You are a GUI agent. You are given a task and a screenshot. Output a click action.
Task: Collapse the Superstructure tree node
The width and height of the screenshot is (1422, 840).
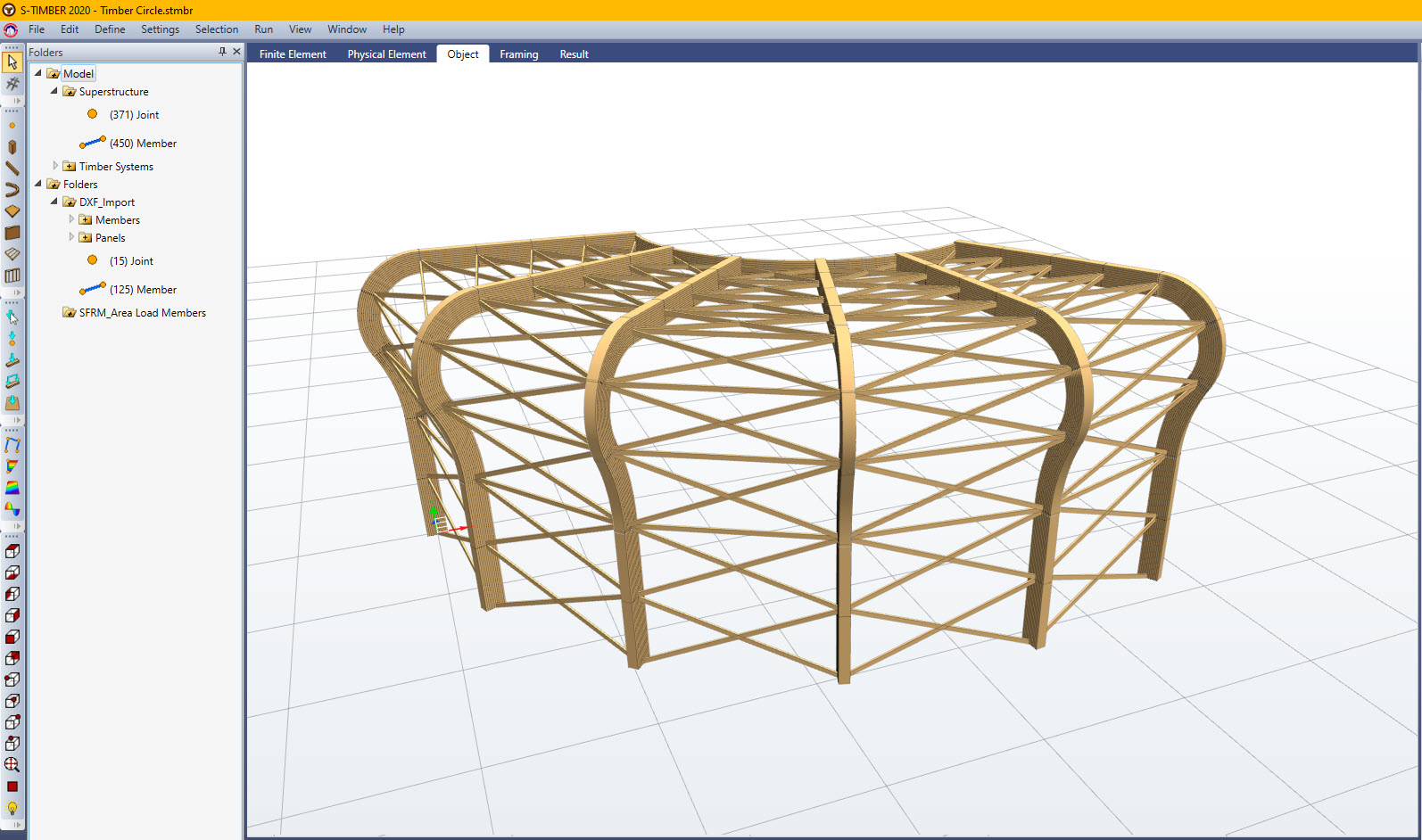(x=54, y=91)
